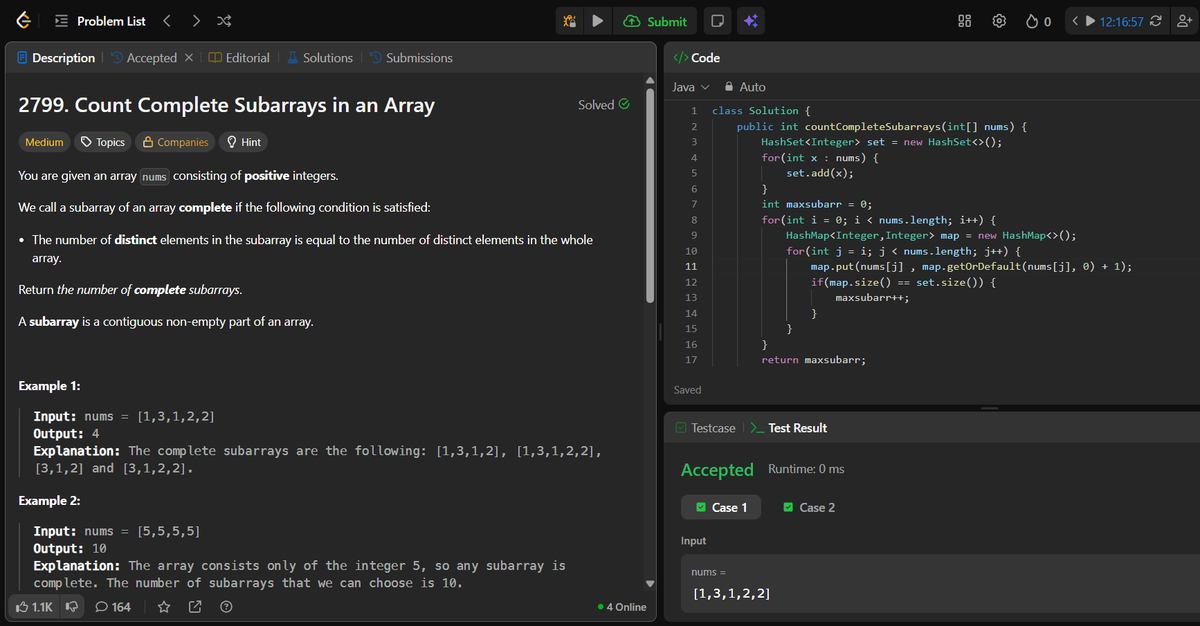Click 'return maxsubarr;' on line 17
Screen dimensions: 1200x626
click(813, 360)
